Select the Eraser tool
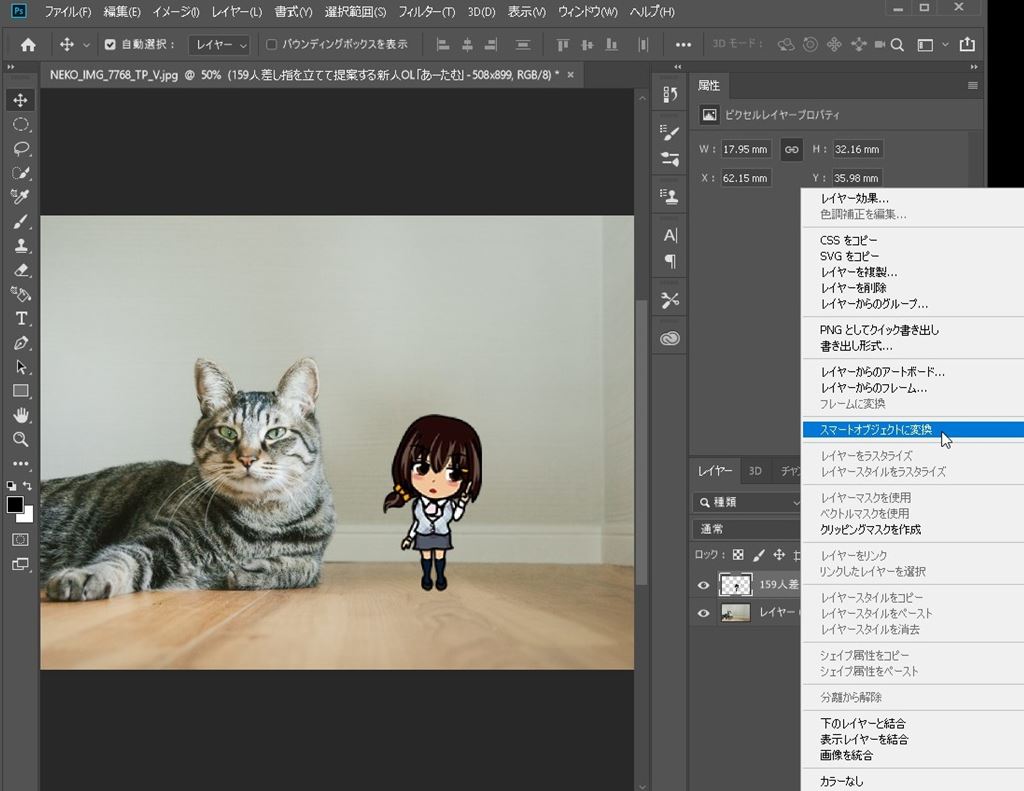 click(x=21, y=270)
